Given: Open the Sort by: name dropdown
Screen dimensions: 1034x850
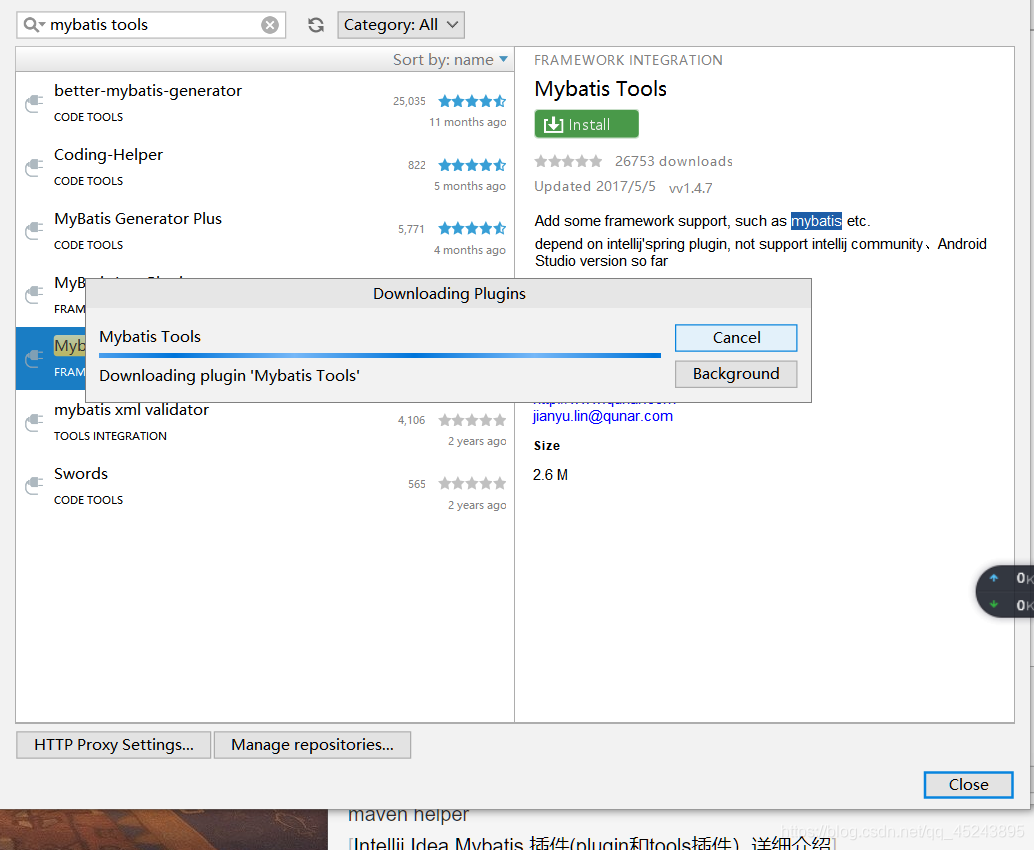Looking at the screenshot, I should (x=450, y=60).
